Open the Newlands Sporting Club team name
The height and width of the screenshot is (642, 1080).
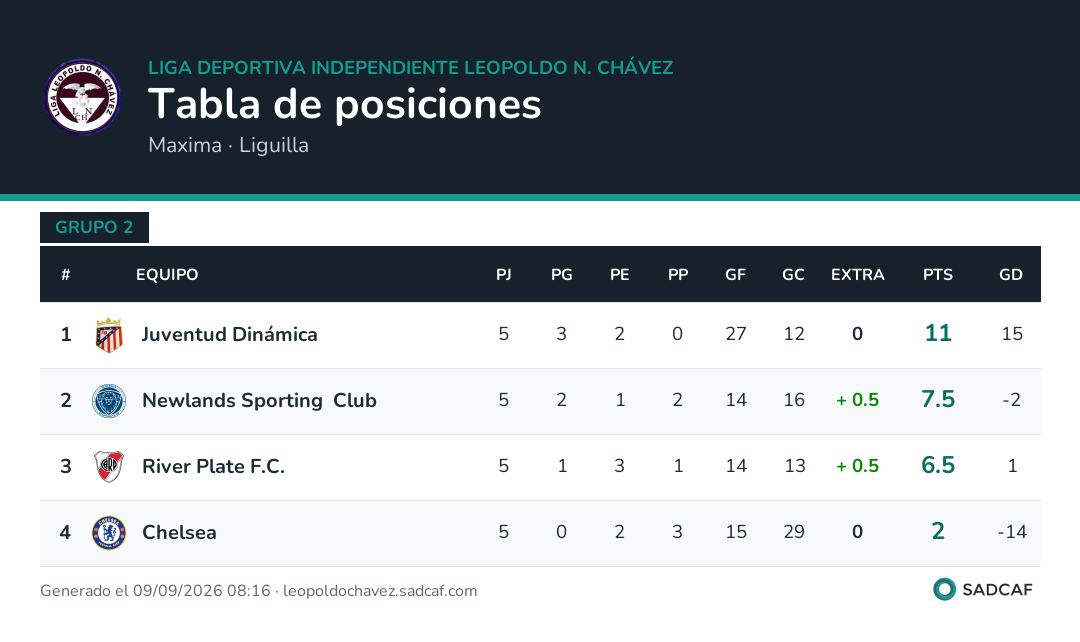(259, 401)
